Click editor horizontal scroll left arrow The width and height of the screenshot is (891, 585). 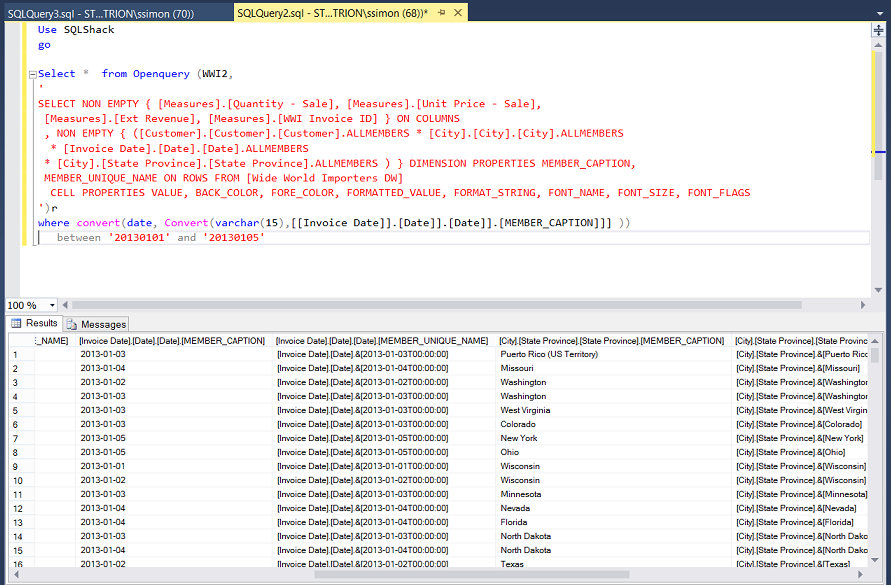click(x=67, y=305)
